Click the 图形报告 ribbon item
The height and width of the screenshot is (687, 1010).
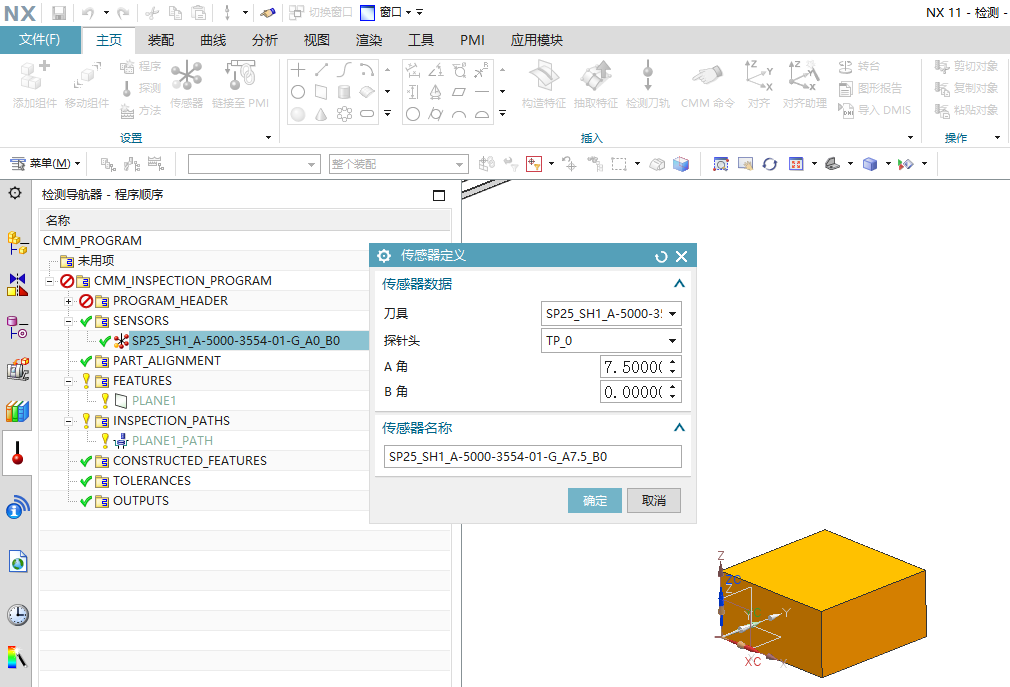(x=870, y=88)
